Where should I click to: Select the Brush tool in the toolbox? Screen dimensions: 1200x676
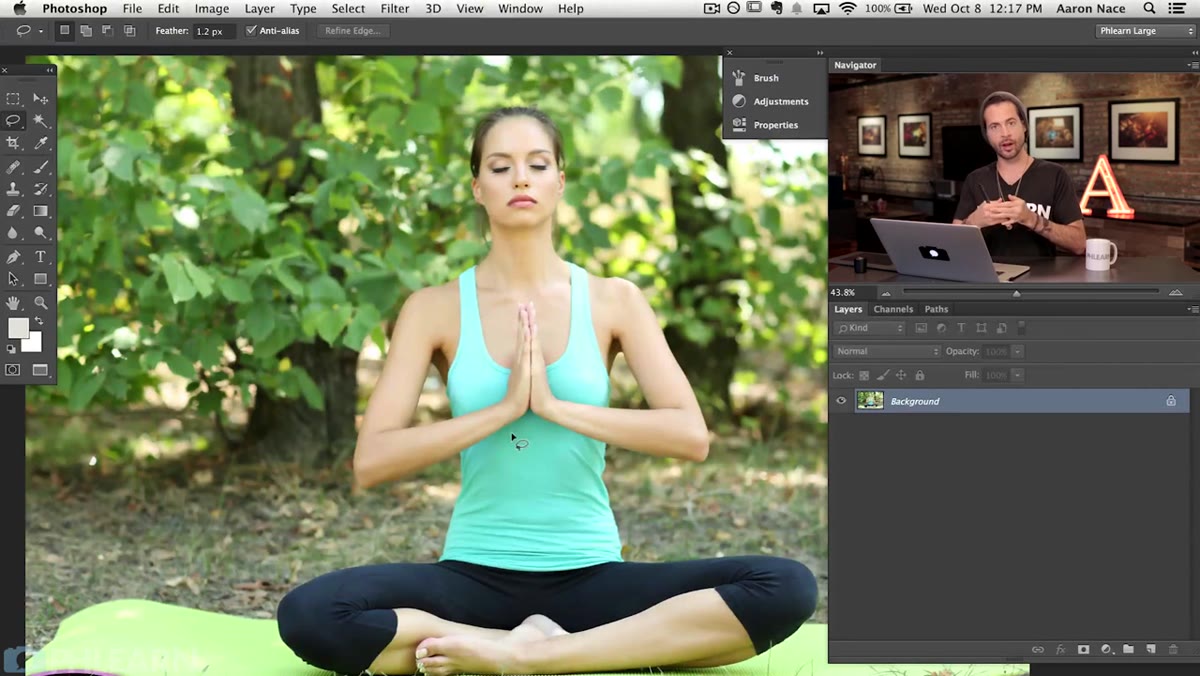(x=41, y=167)
